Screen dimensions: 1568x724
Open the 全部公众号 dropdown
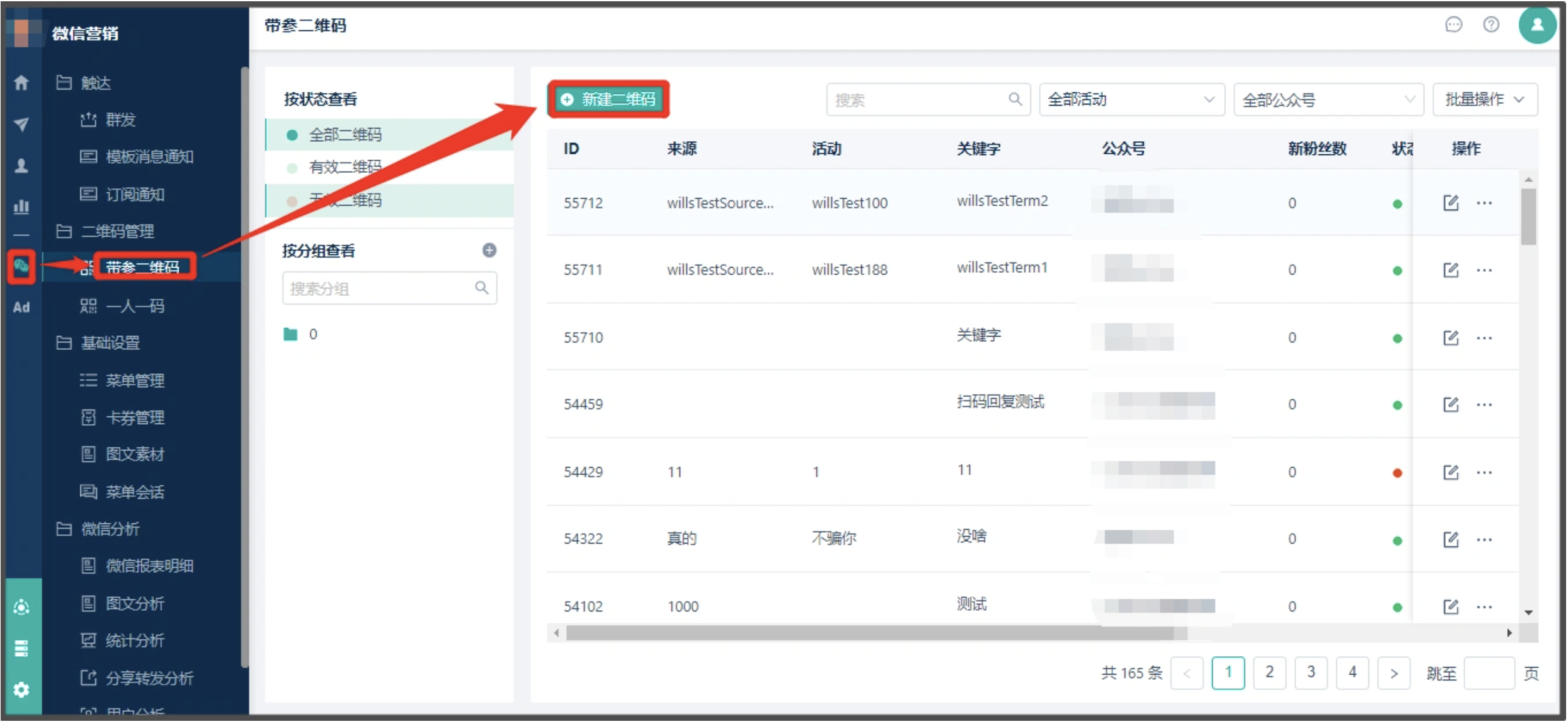pos(1328,99)
